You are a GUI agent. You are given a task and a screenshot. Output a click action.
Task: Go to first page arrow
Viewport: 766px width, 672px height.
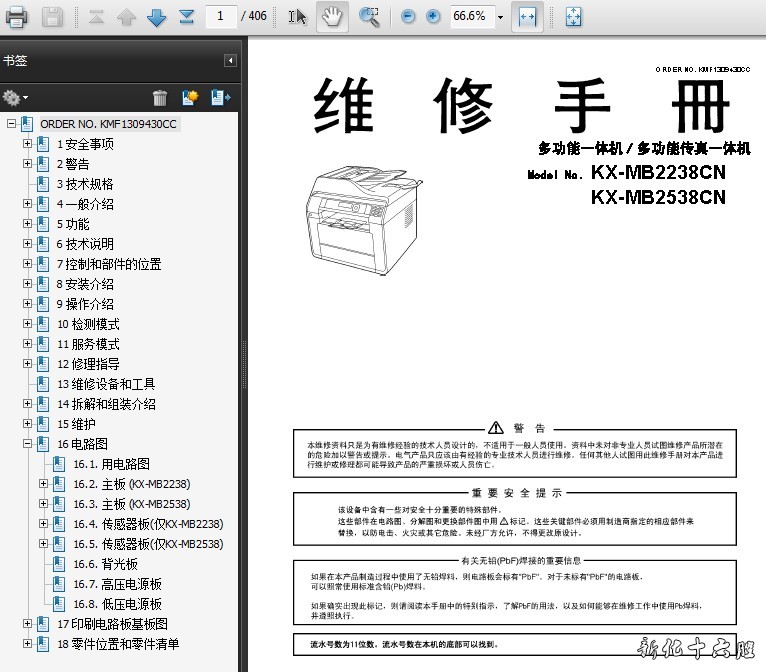(x=96, y=17)
